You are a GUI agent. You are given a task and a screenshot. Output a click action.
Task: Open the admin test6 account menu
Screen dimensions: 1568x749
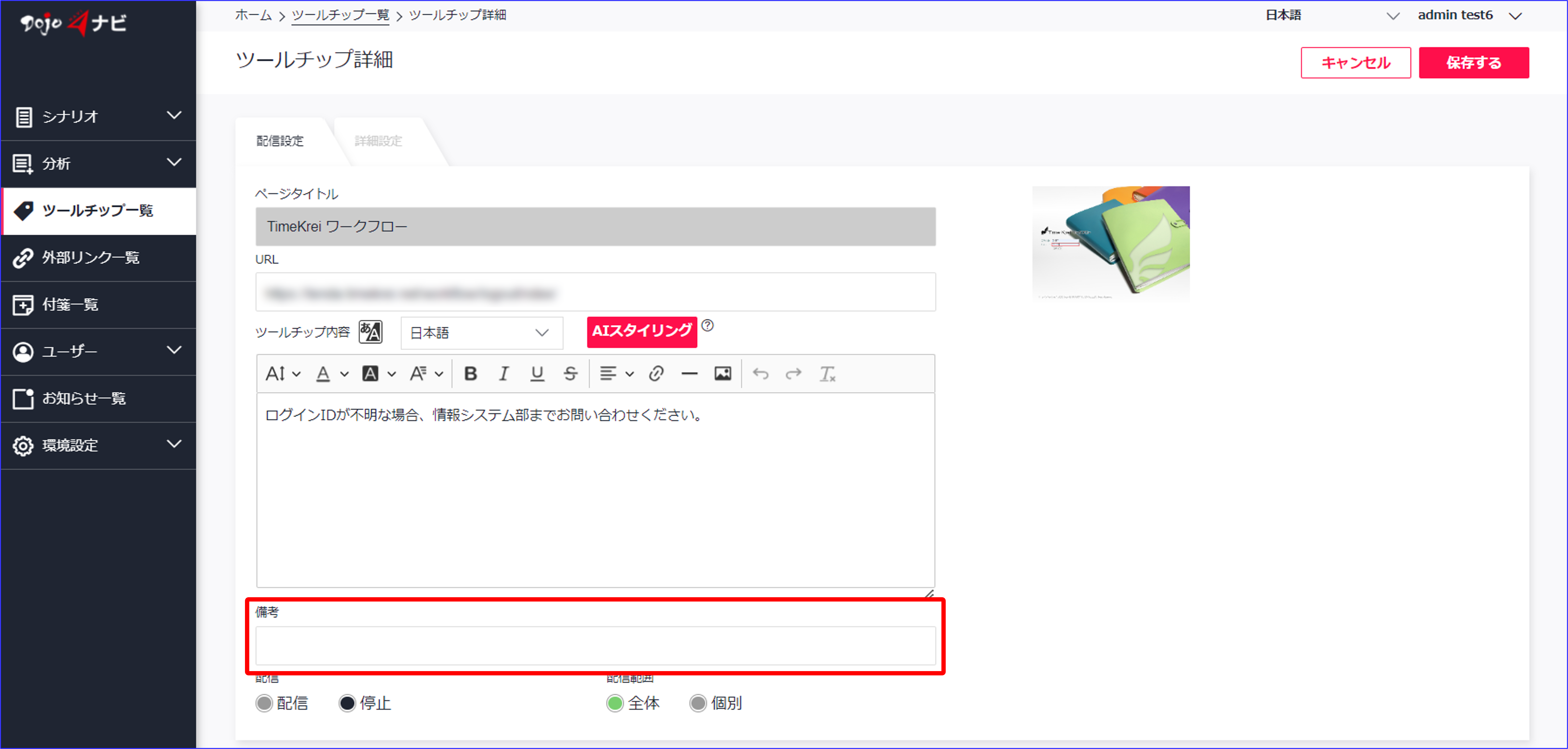click(1470, 15)
